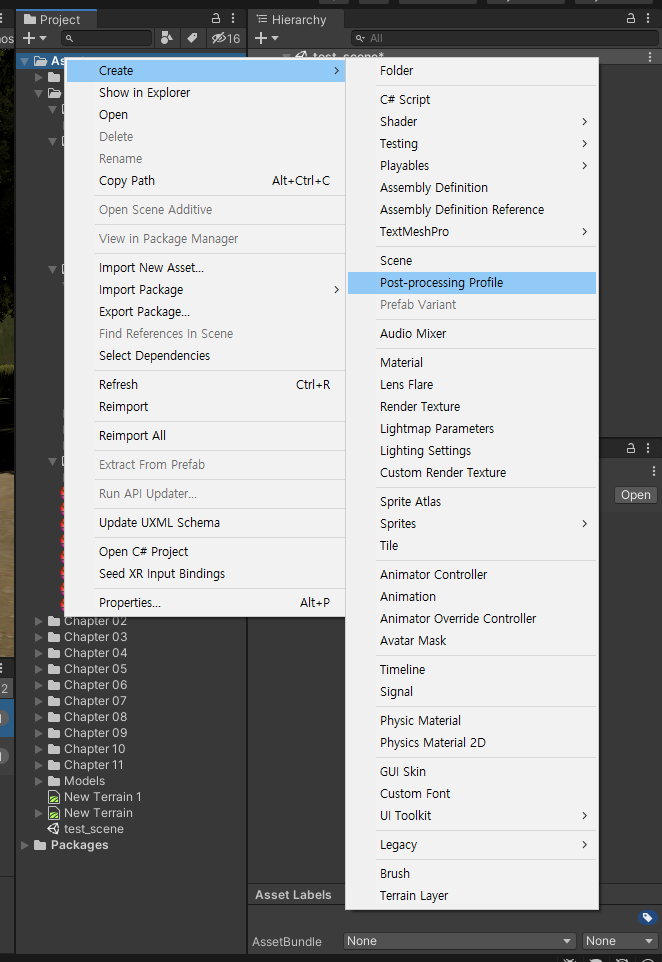Select Scene in the Create submenu

(x=472, y=260)
